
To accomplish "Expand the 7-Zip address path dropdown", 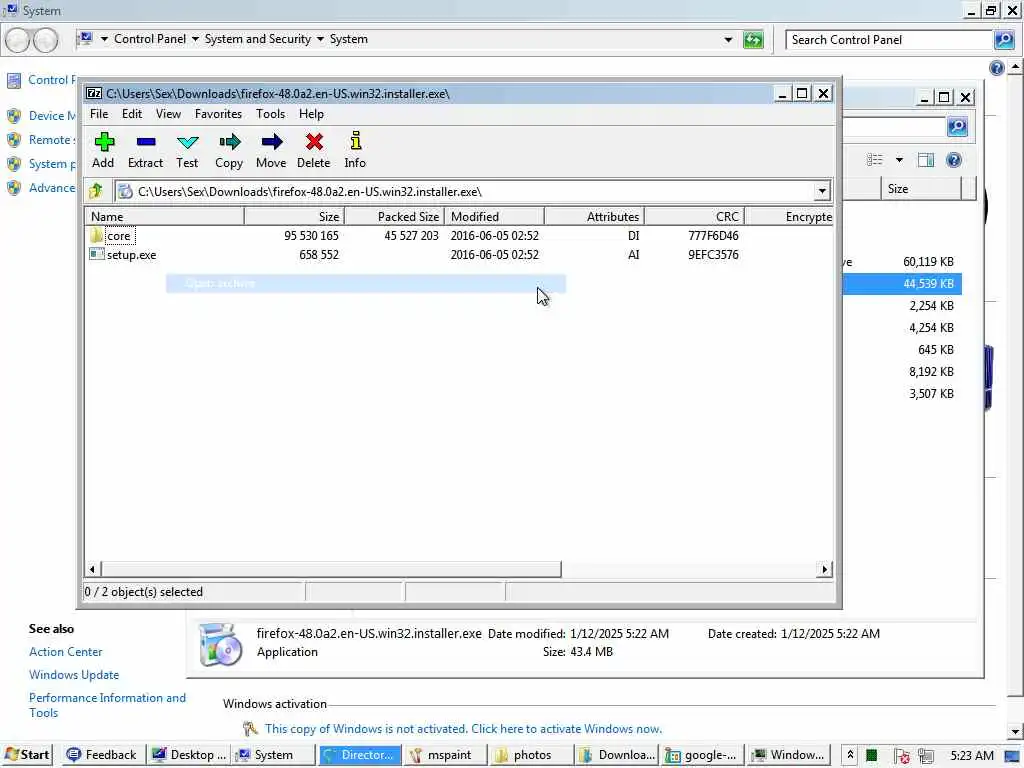I will [822, 191].
